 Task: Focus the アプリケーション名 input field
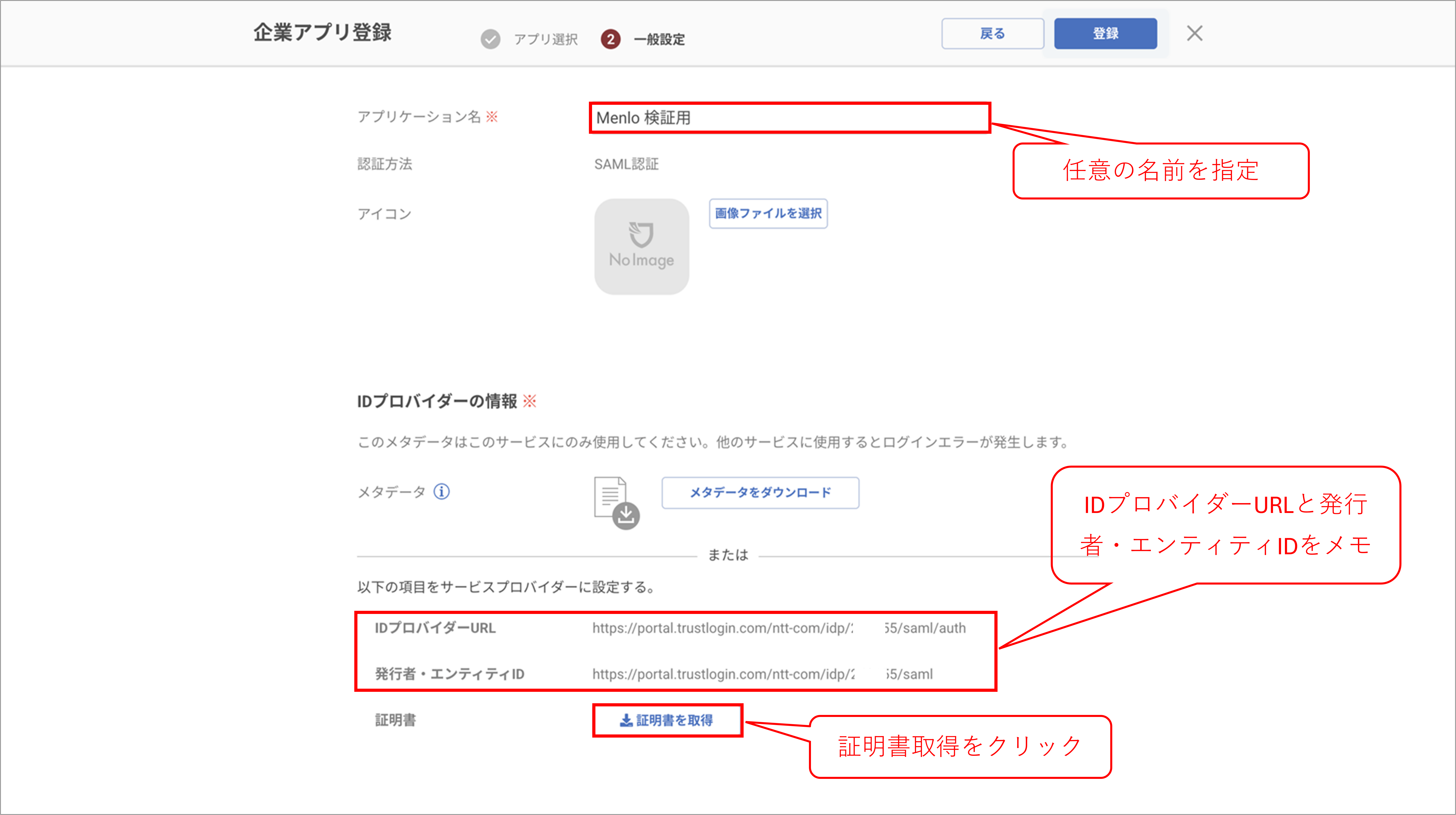tap(790, 118)
